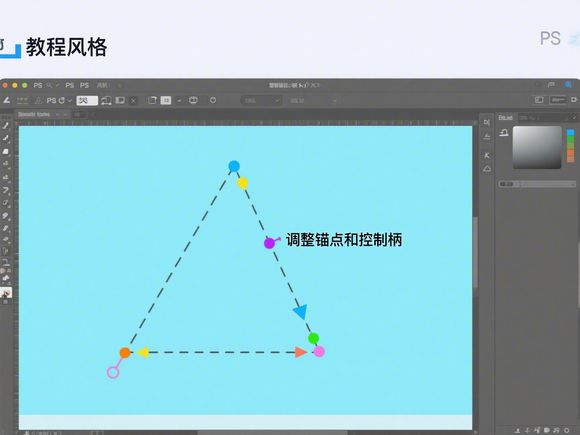Select the orange anchor point on triangle

[x=125, y=353]
